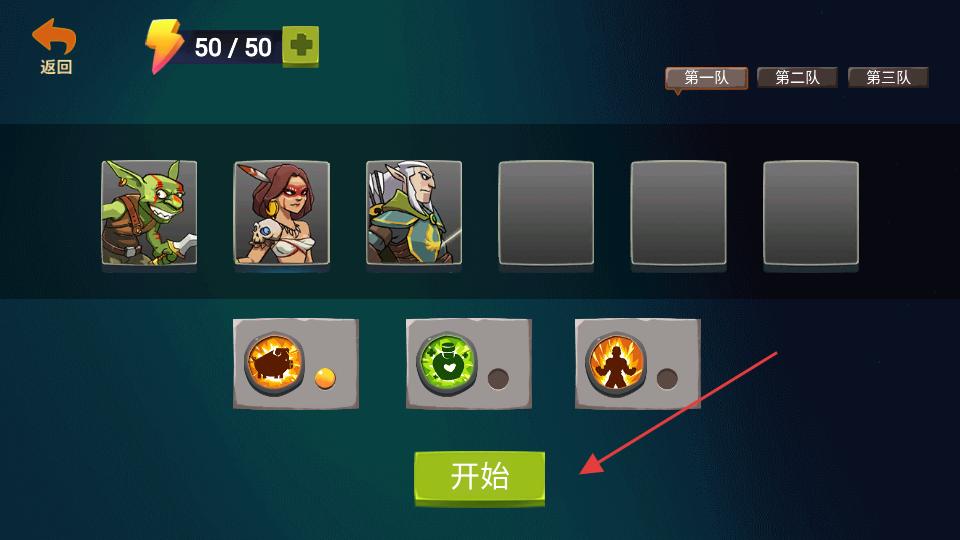Select the fire boar skill icon
This screenshot has height=540, width=960.
(275, 362)
